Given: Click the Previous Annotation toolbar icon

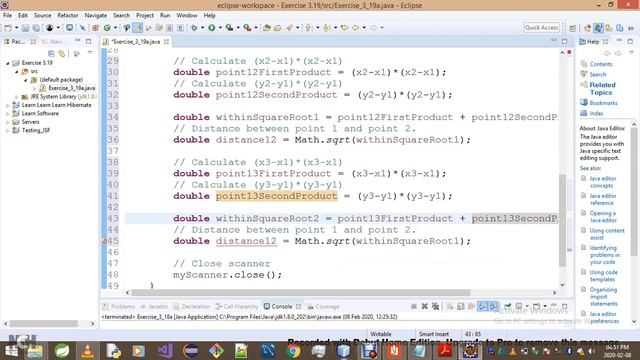Looking at the screenshot, I should (327, 28).
